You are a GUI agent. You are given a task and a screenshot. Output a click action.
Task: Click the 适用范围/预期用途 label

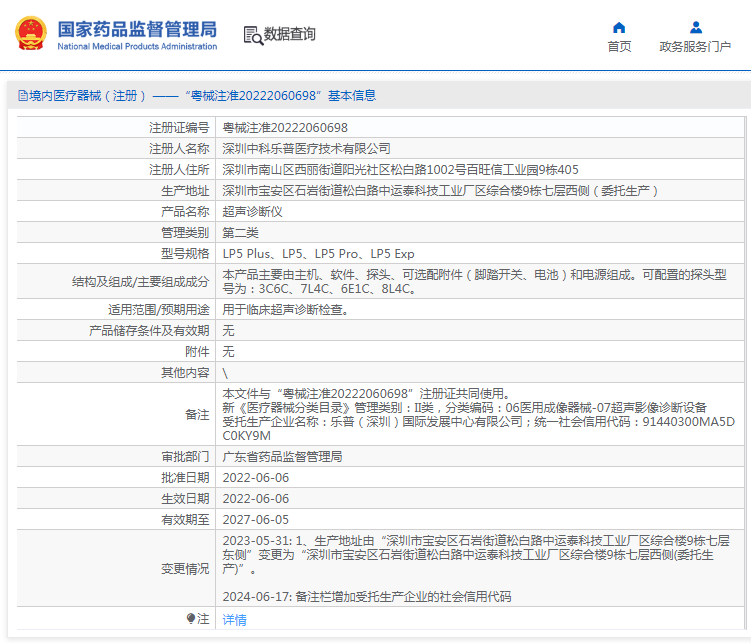click(x=159, y=310)
